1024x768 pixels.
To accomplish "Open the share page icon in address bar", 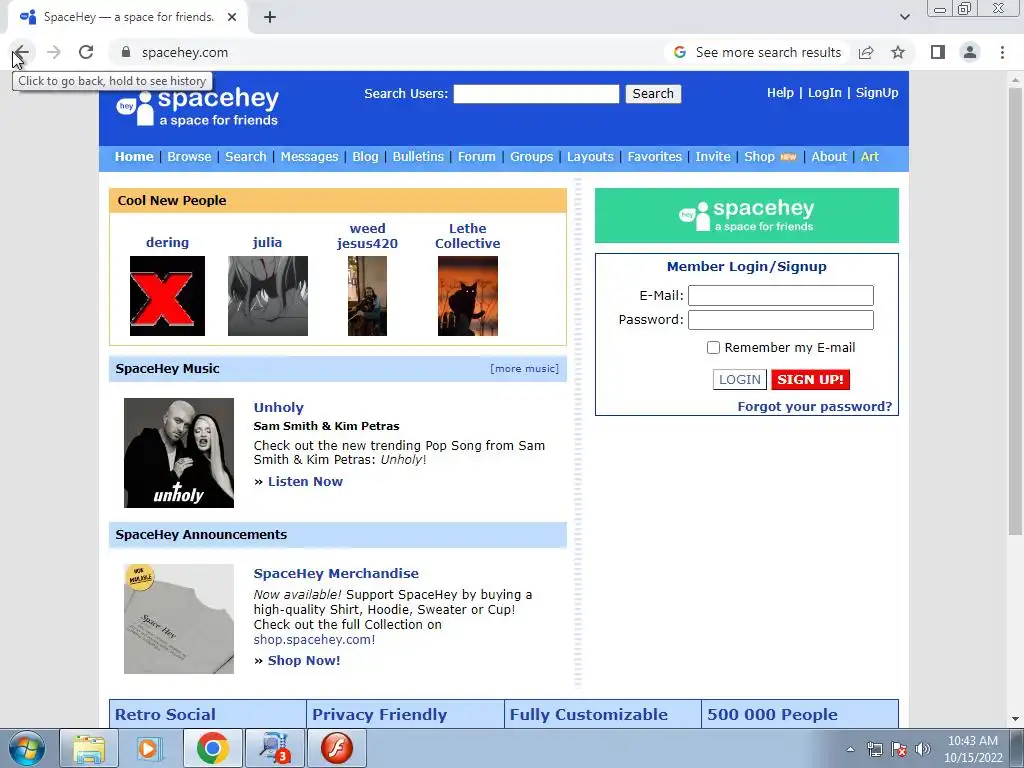I will pyautogui.click(x=866, y=52).
